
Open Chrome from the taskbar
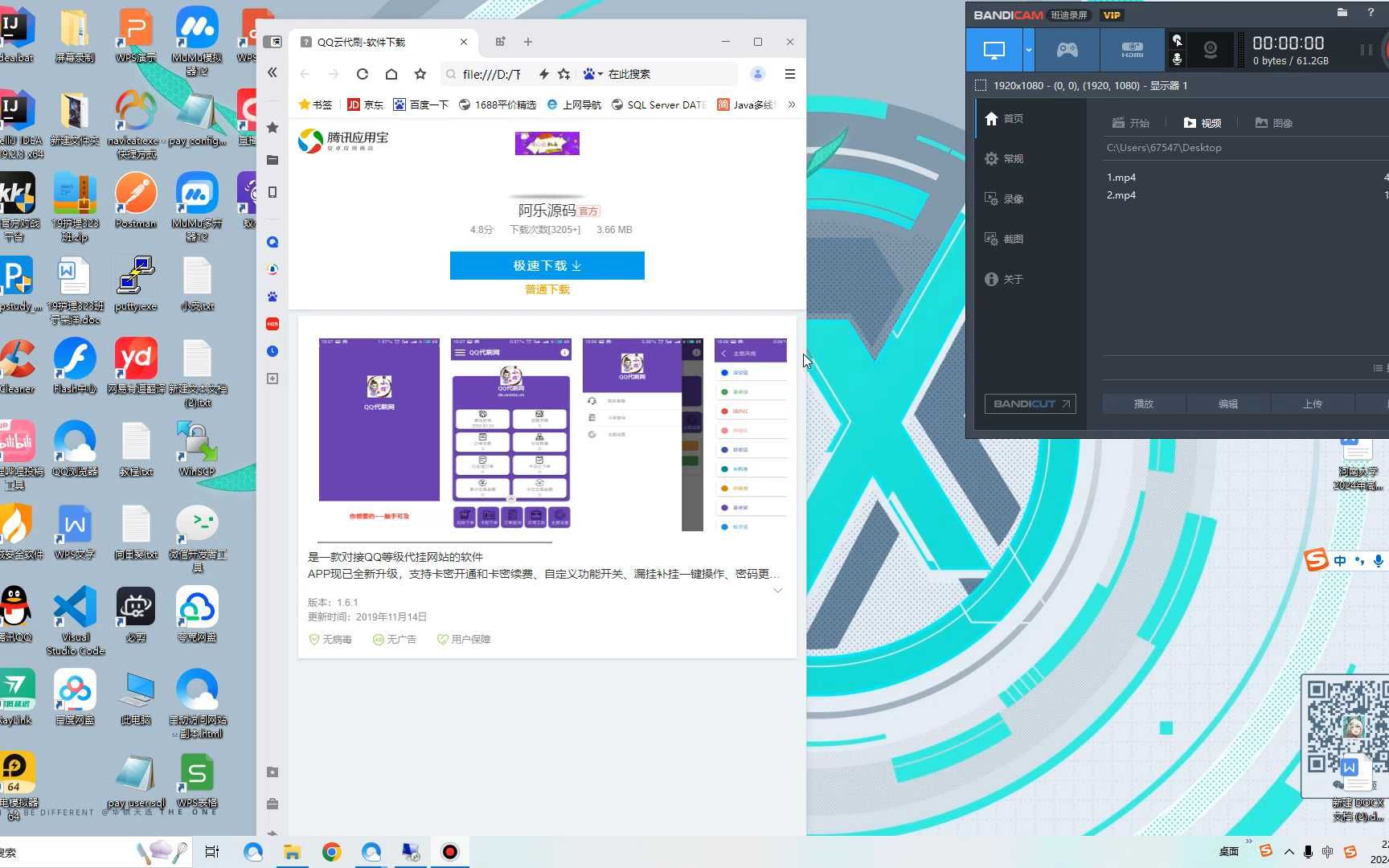tap(332, 852)
